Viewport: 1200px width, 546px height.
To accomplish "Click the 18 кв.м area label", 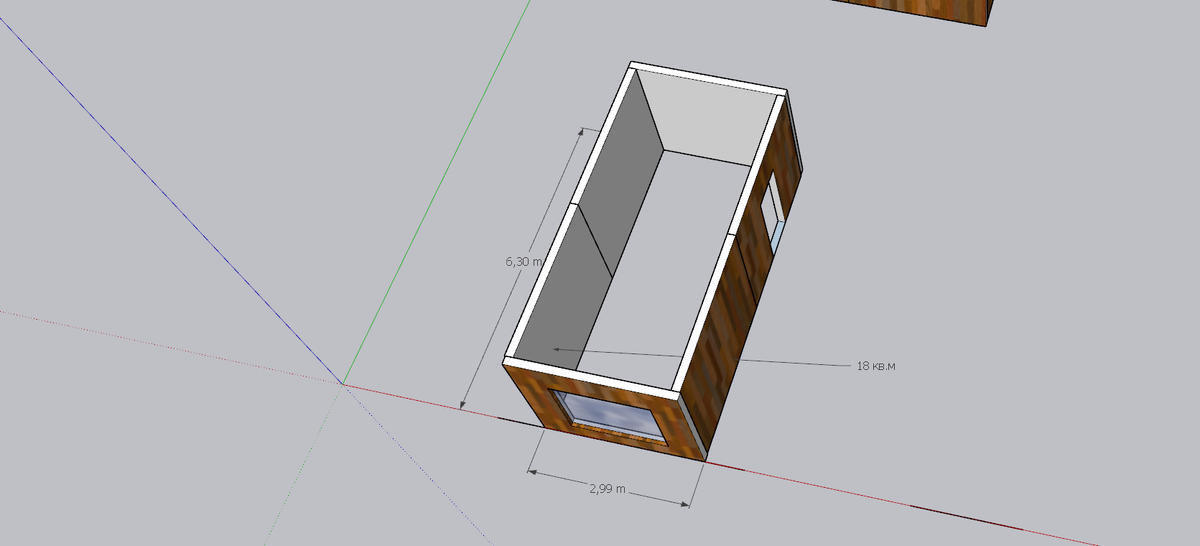I will click(876, 366).
